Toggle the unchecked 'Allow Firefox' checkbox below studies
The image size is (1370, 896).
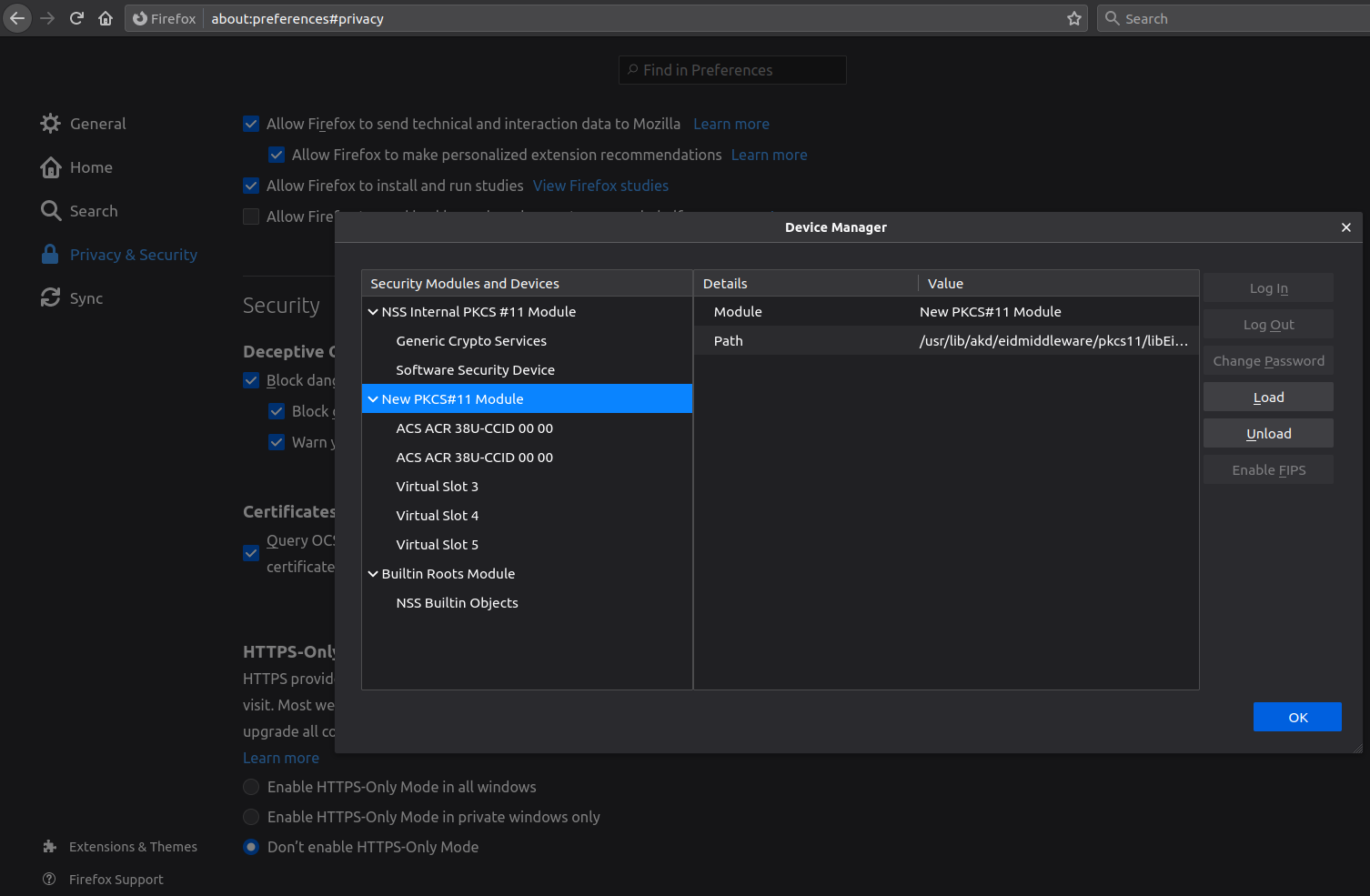[251, 216]
